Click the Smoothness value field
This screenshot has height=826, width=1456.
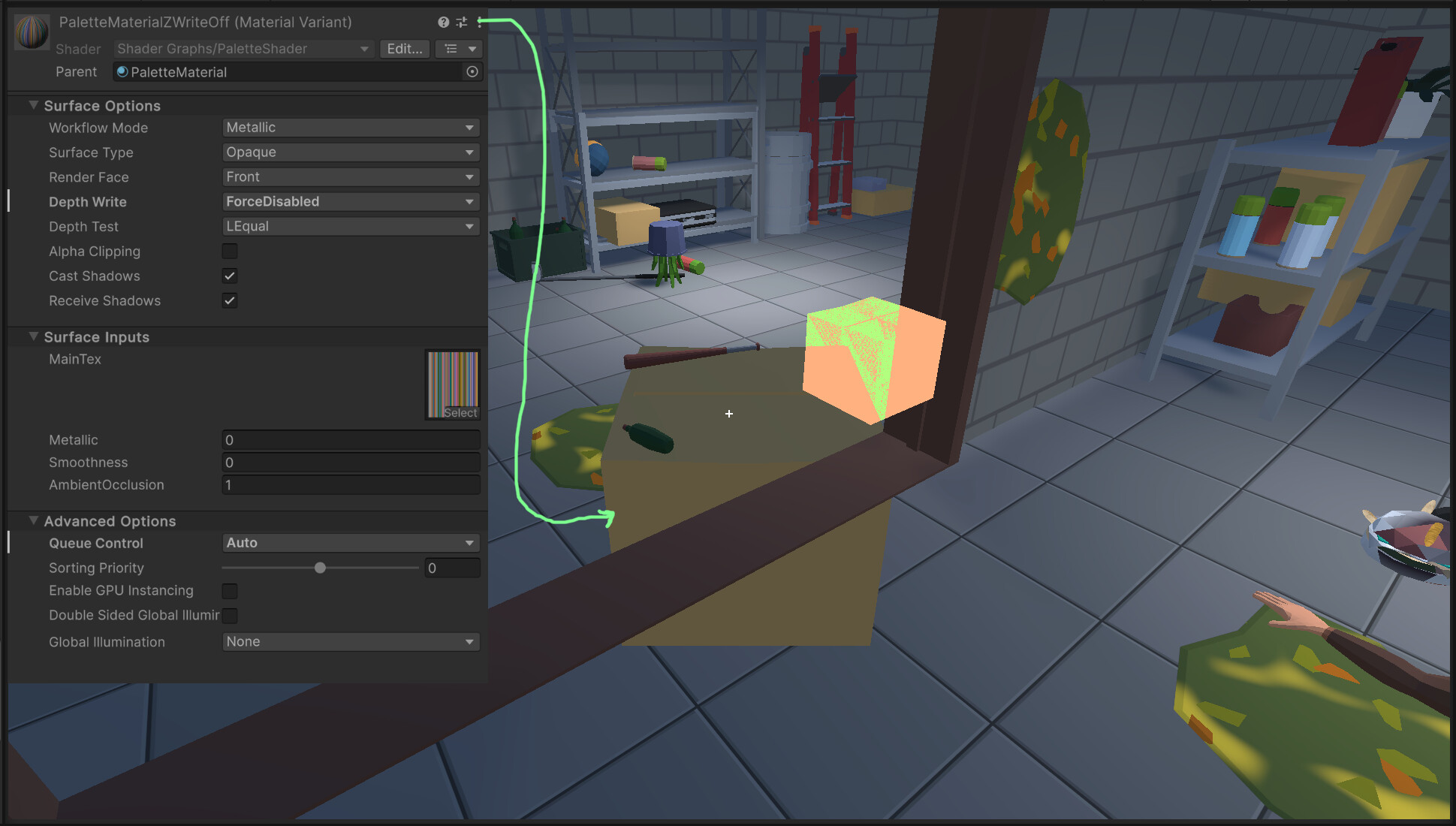coord(350,462)
